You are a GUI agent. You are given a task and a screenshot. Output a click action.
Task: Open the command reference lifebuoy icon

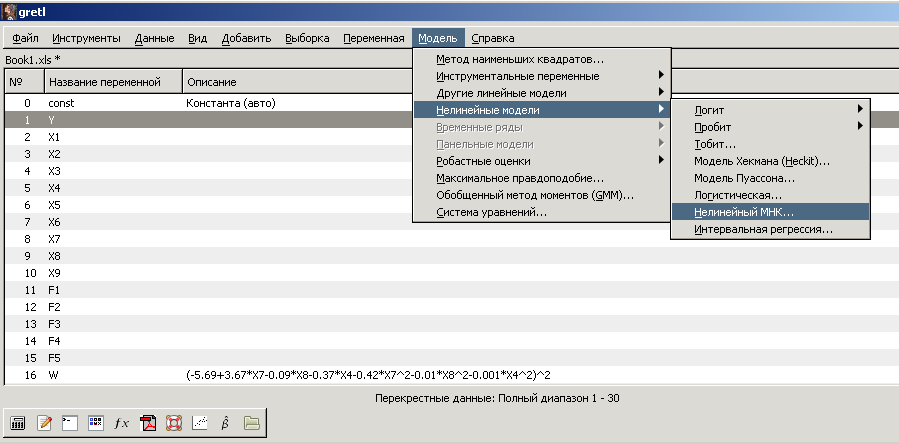[174, 423]
